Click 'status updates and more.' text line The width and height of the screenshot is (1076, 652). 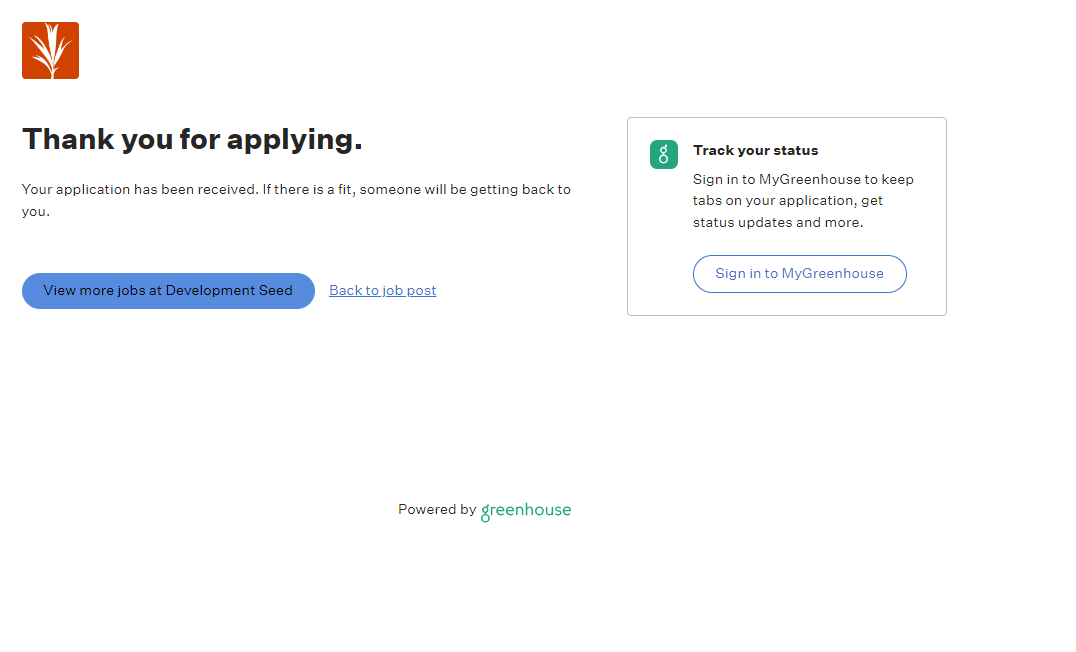777,223
